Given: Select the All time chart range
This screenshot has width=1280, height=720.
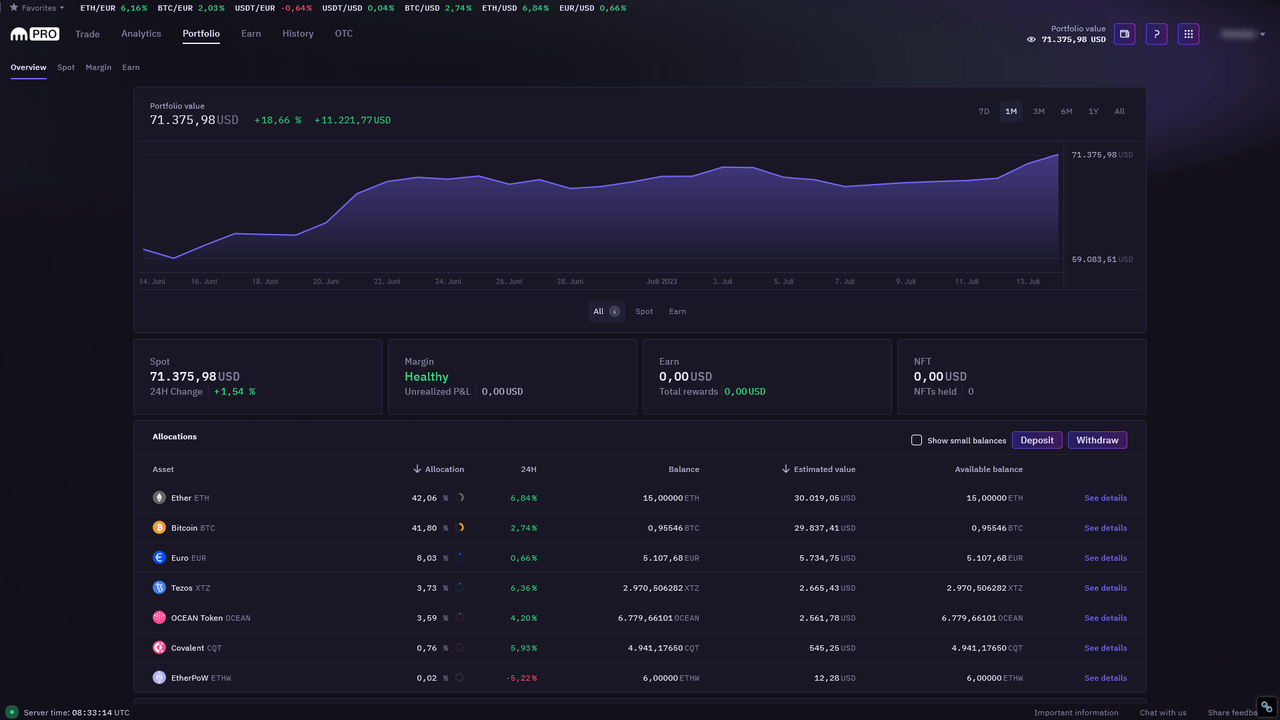Looking at the screenshot, I should pyautogui.click(x=1119, y=111).
